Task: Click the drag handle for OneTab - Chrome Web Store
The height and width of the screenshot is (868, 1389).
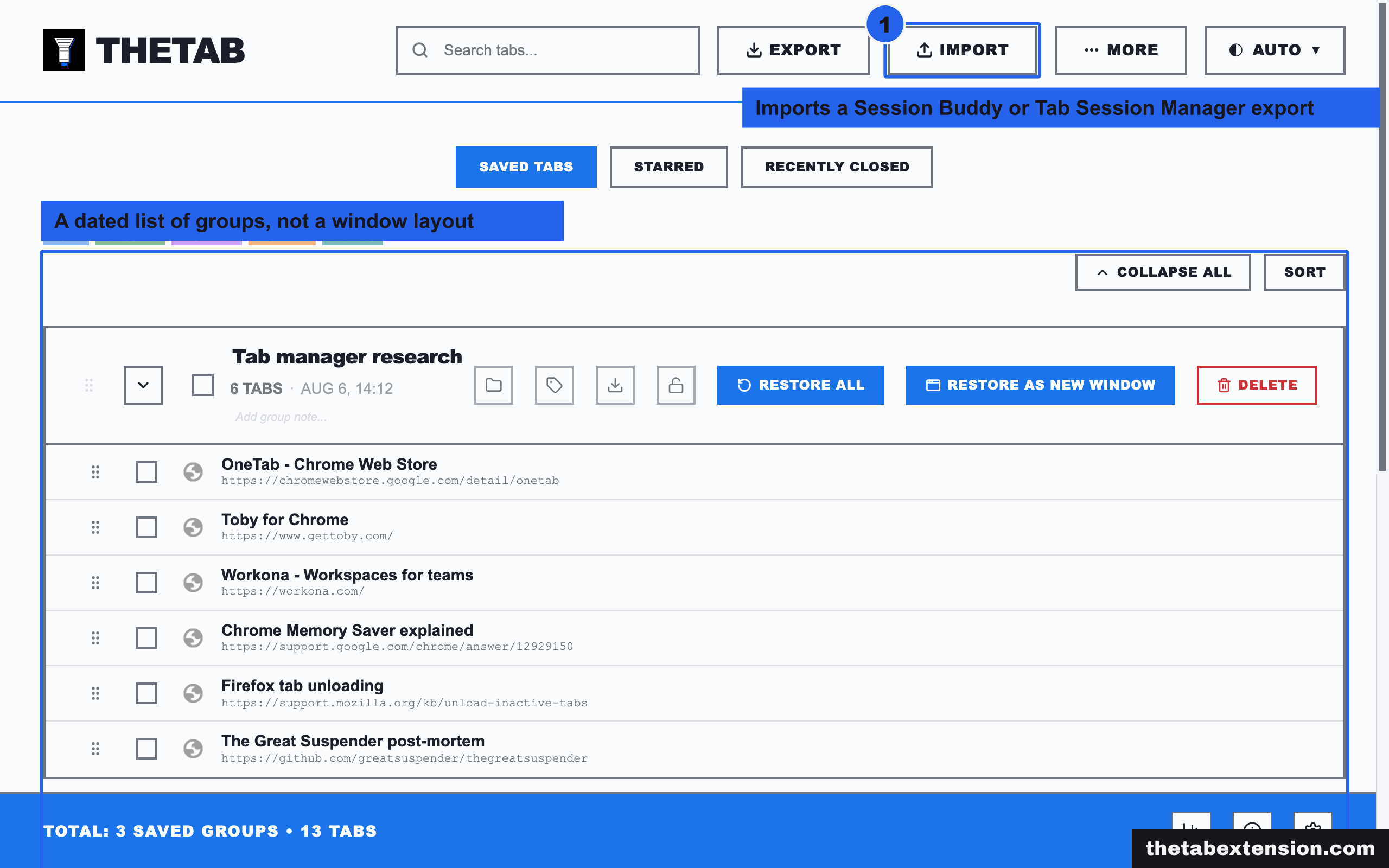Action: (x=95, y=472)
